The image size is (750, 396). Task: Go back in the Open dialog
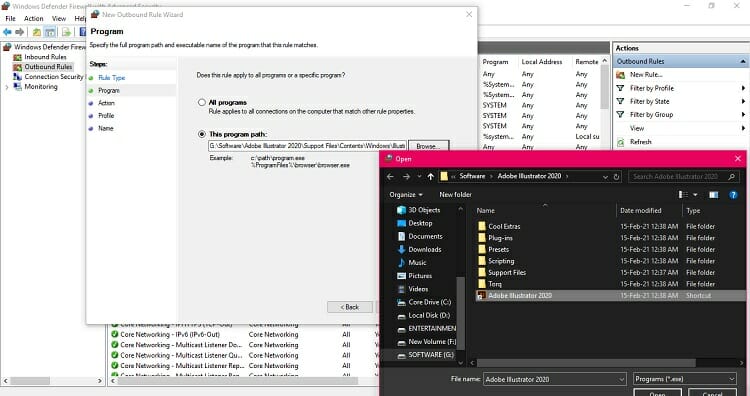click(390, 176)
